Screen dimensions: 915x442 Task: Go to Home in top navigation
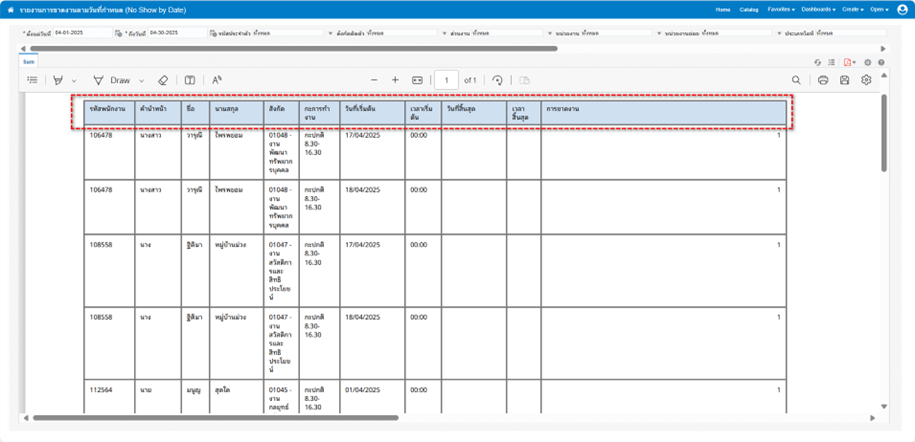click(x=723, y=9)
